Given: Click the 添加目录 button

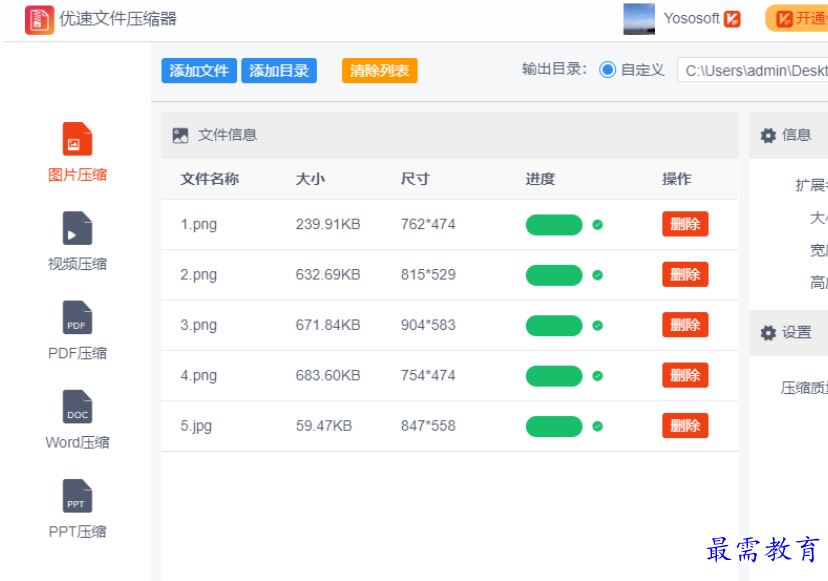Looking at the screenshot, I should pyautogui.click(x=279, y=71).
